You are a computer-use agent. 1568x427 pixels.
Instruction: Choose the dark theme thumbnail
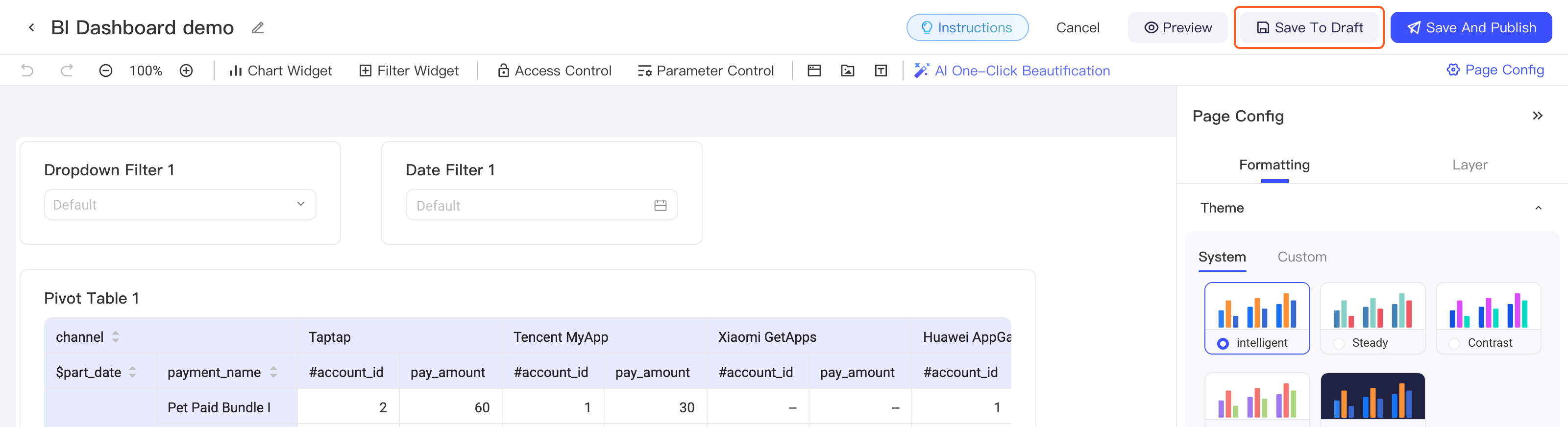[x=1372, y=397]
